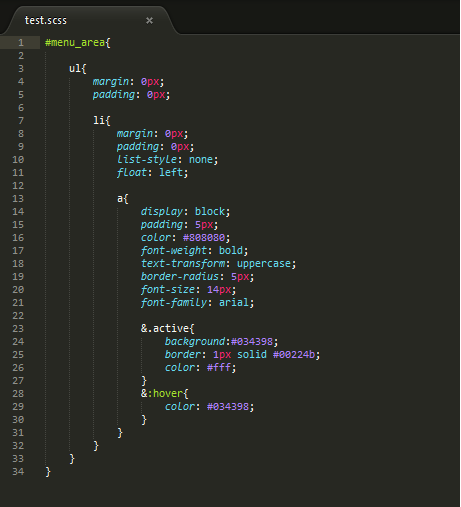Select the test.scss tab

tap(46, 20)
